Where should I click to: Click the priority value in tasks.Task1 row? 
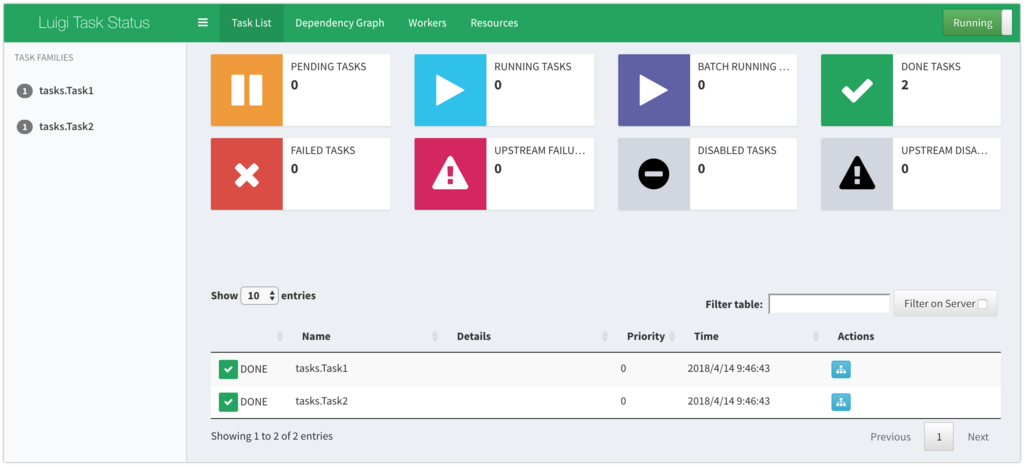click(623, 369)
